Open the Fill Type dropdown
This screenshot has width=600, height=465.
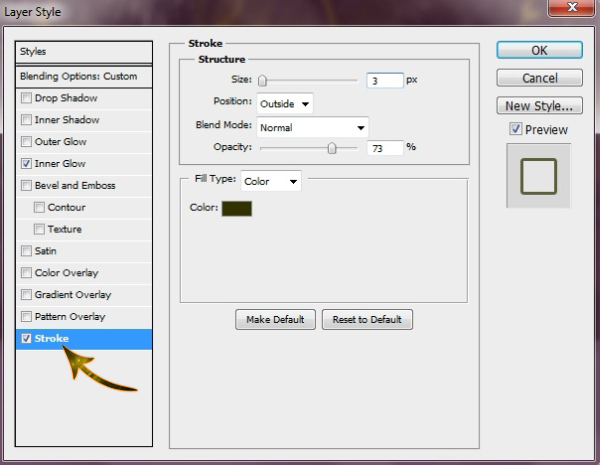point(271,181)
